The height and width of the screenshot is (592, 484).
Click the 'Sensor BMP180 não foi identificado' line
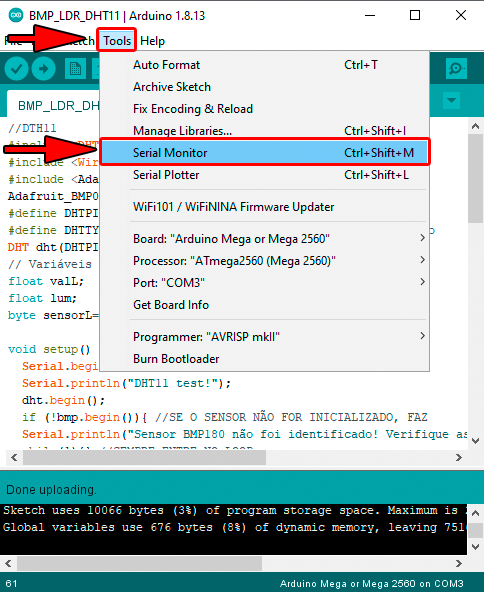pos(244,434)
